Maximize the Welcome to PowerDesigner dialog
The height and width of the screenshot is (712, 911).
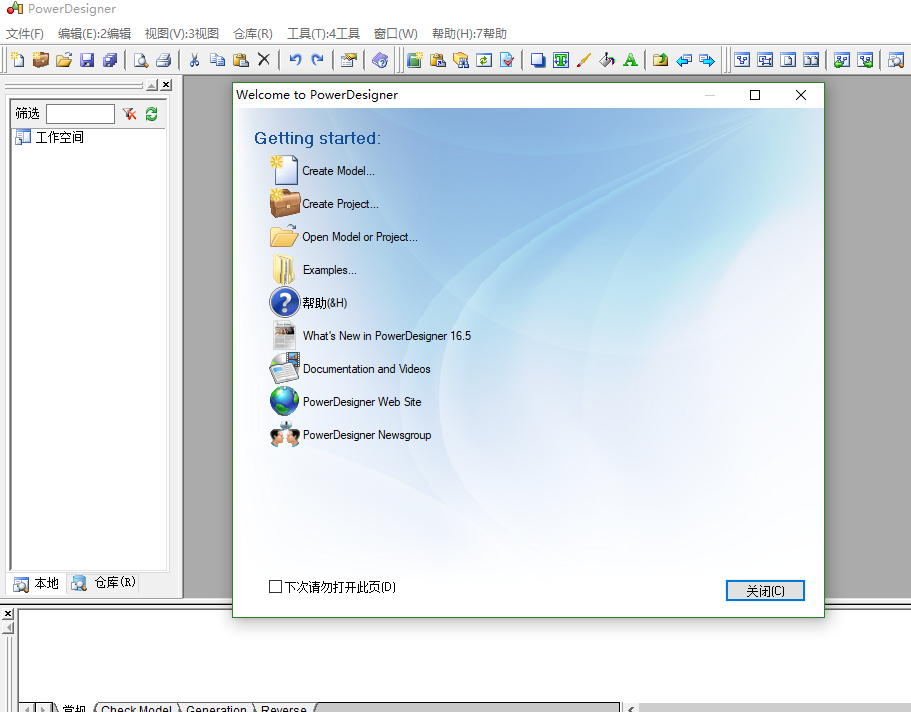point(755,95)
